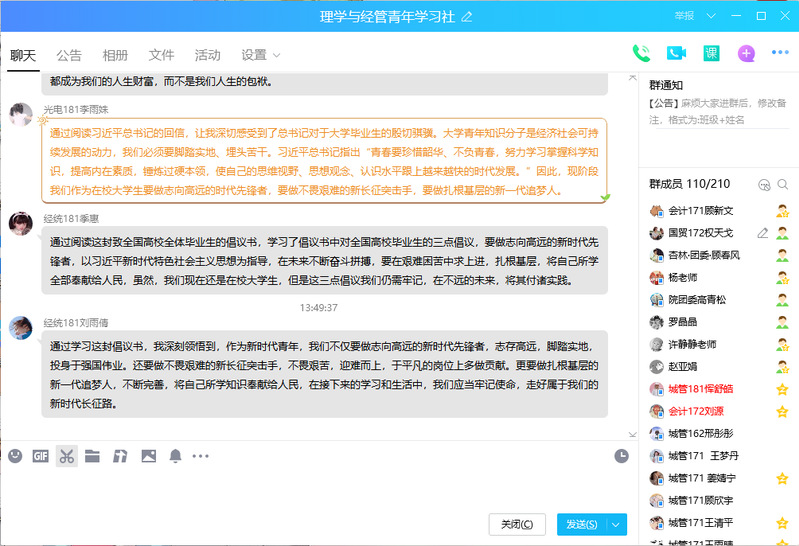Insert a picture using image icon
799x546 pixels.
[x=148, y=456]
